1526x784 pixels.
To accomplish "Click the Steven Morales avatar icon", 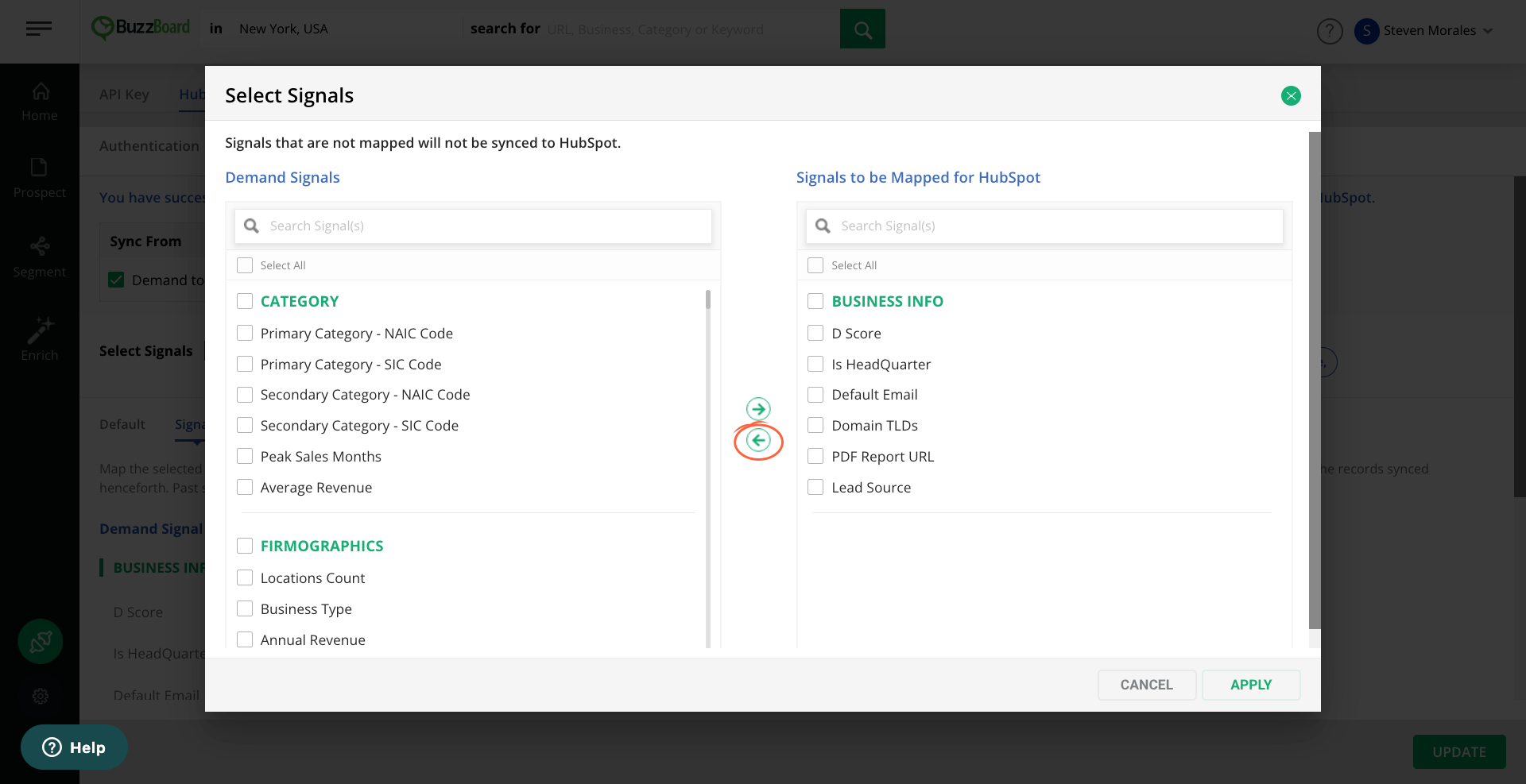I will [x=1366, y=31].
